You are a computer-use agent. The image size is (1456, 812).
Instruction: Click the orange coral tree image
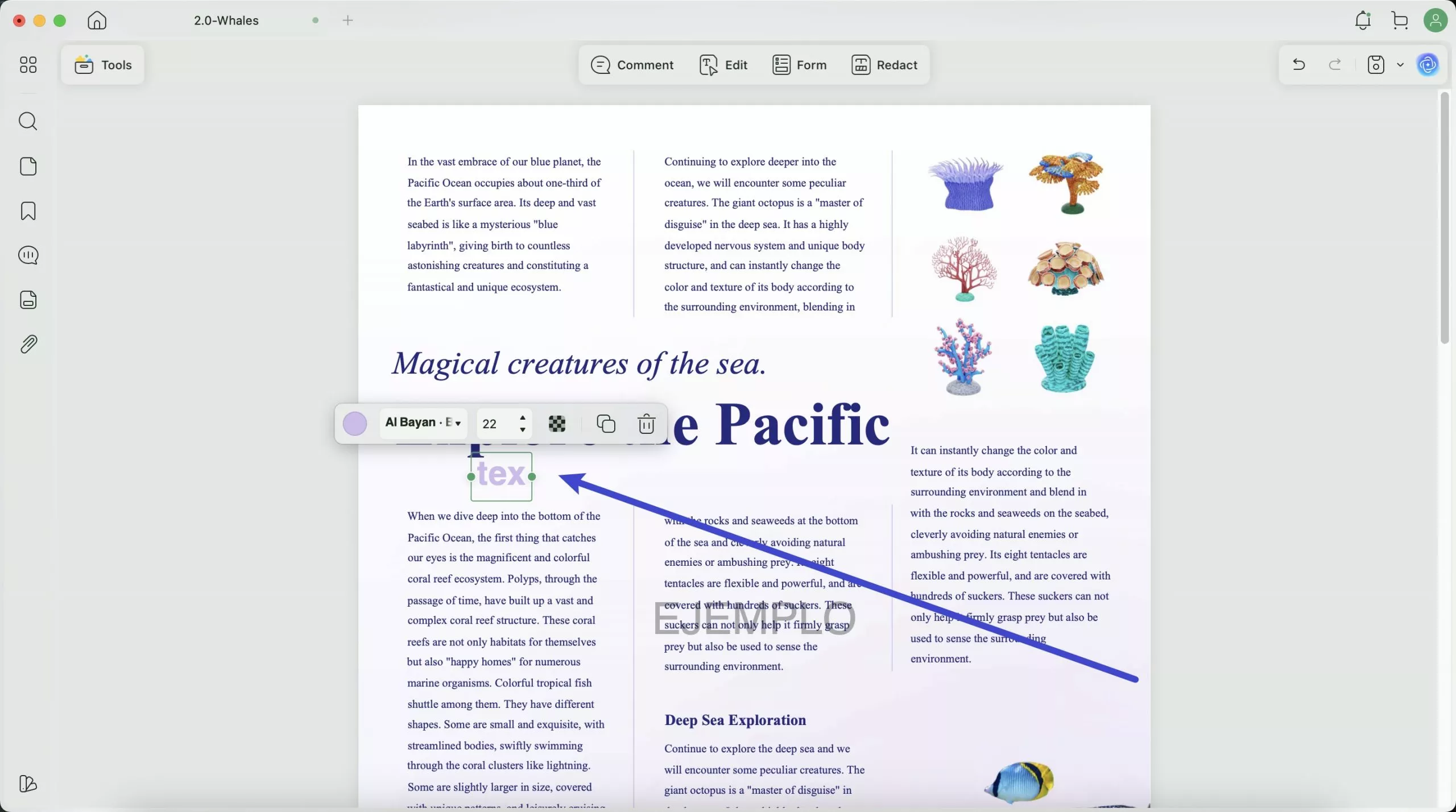coord(1067,183)
